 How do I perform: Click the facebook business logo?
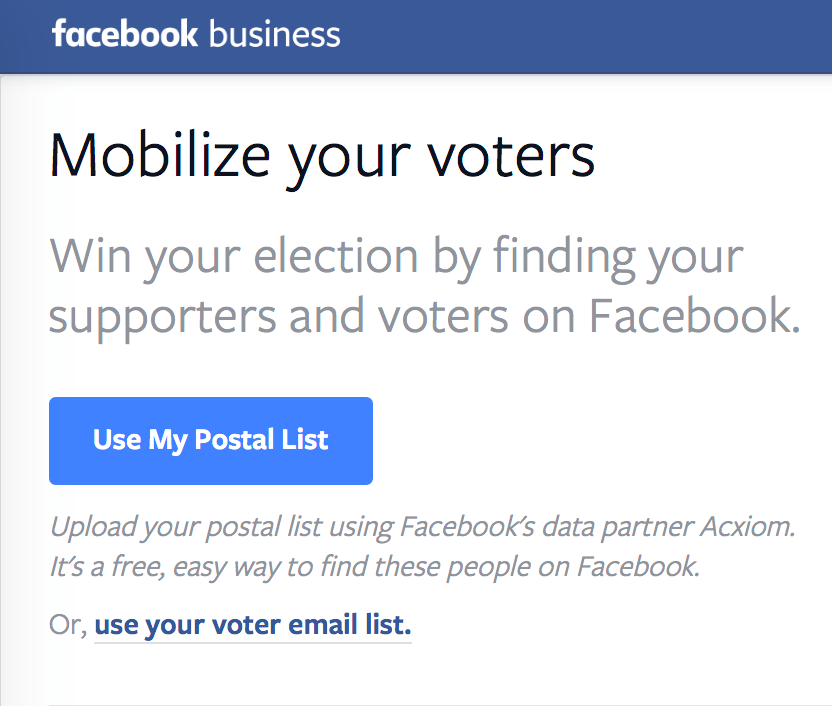point(196,35)
